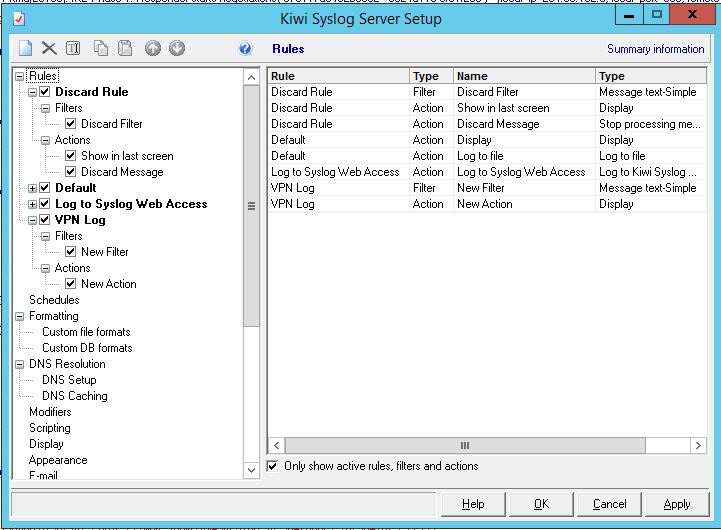Click the table scroll right arrow

point(698,445)
